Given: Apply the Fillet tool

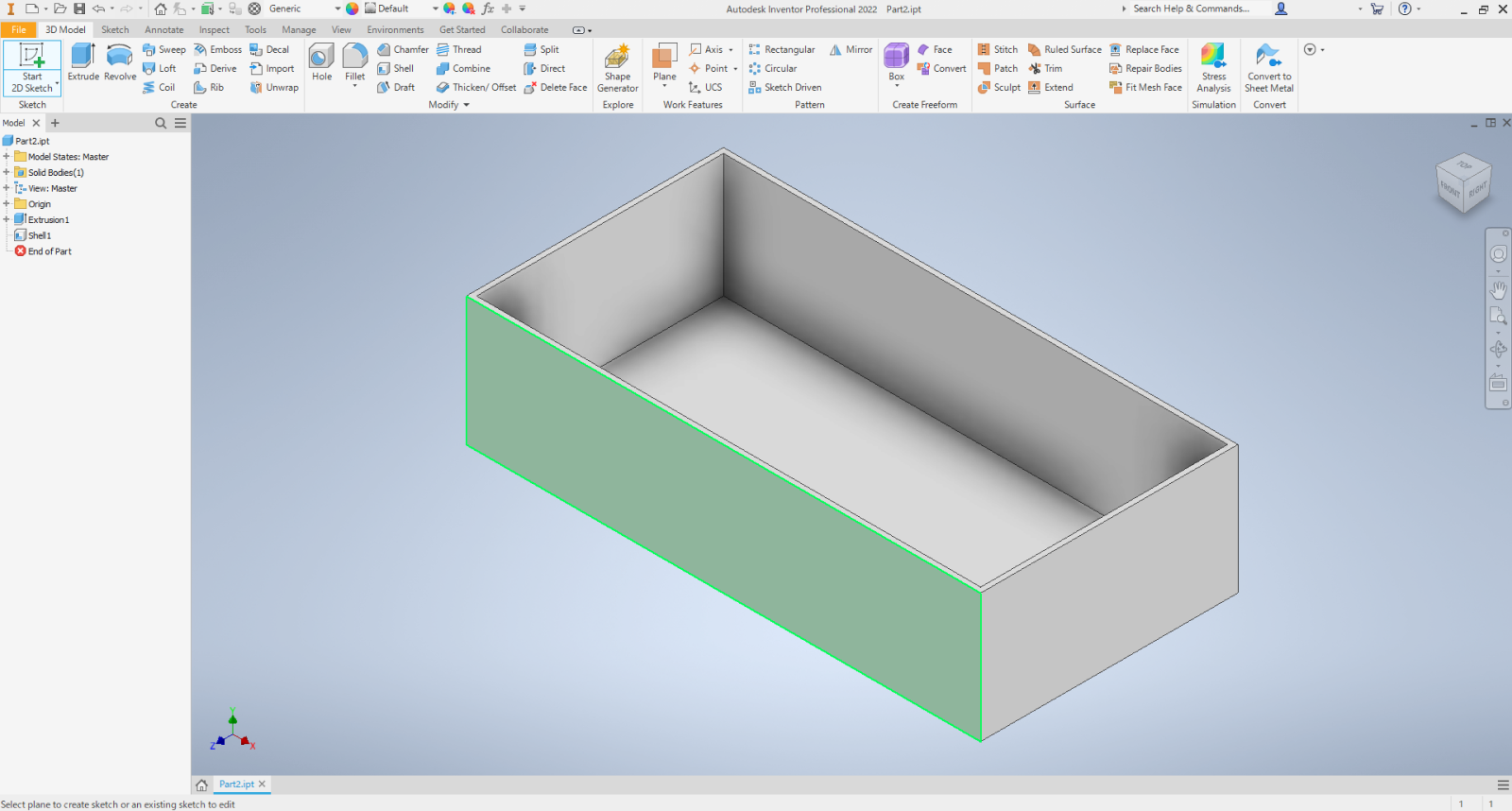Looking at the screenshot, I should coord(354,60).
